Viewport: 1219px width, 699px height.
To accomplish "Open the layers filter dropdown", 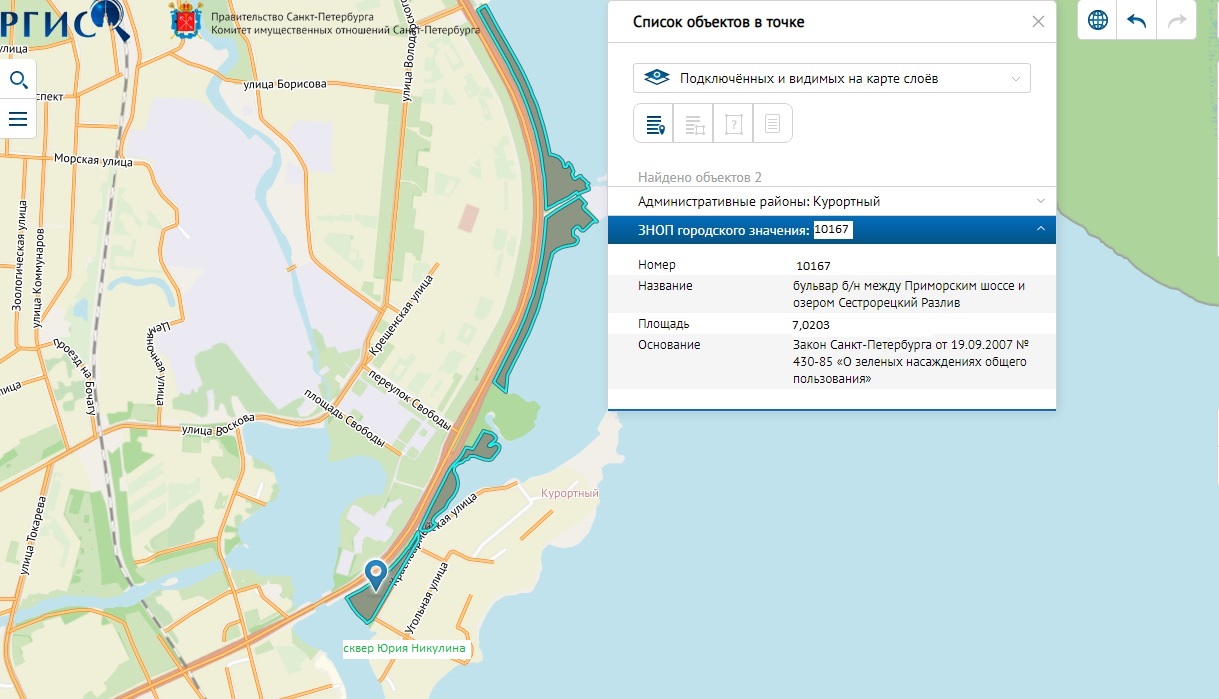I will click(x=832, y=78).
